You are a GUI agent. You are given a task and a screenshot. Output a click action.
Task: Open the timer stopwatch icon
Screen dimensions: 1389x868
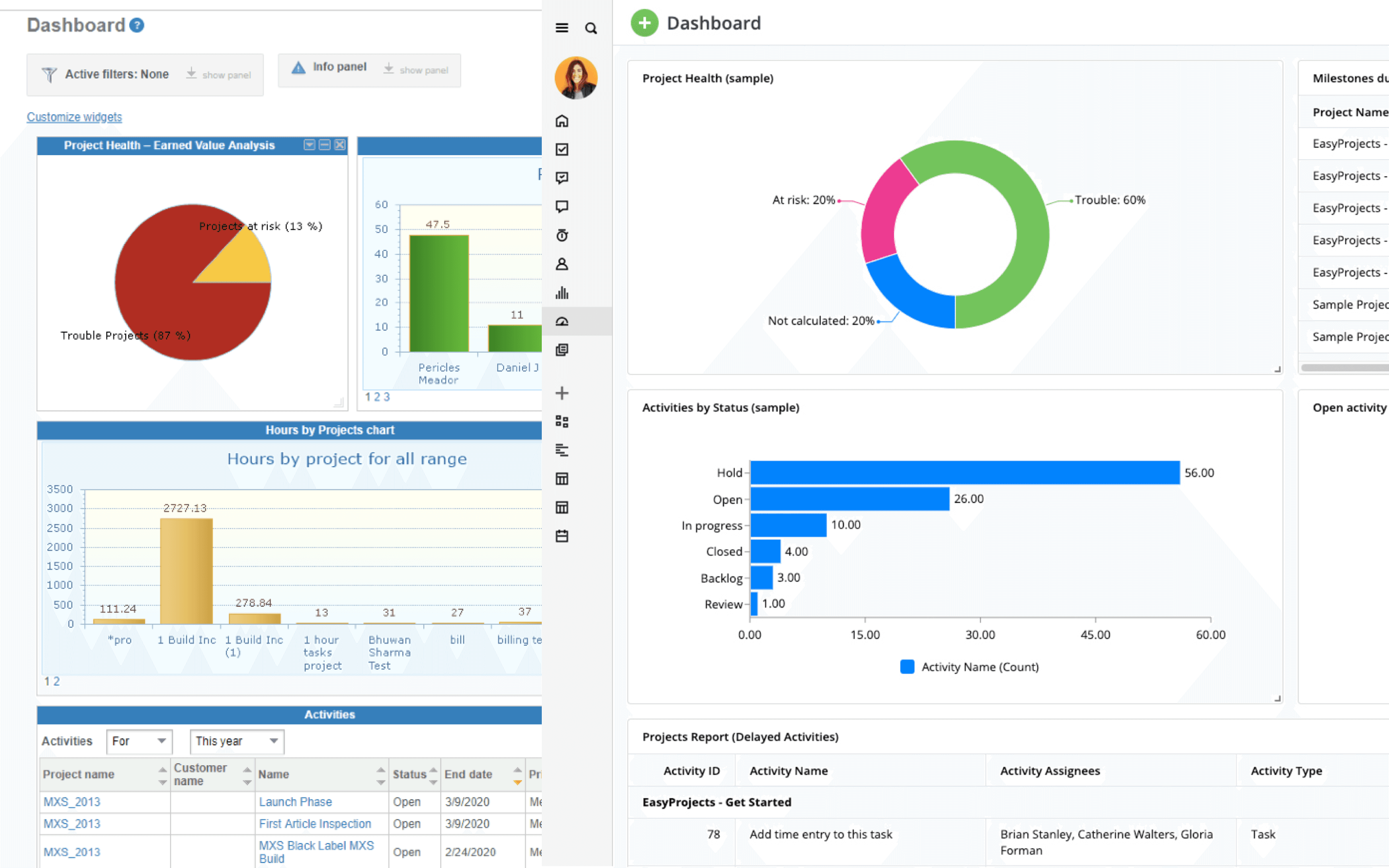[562, 235]
